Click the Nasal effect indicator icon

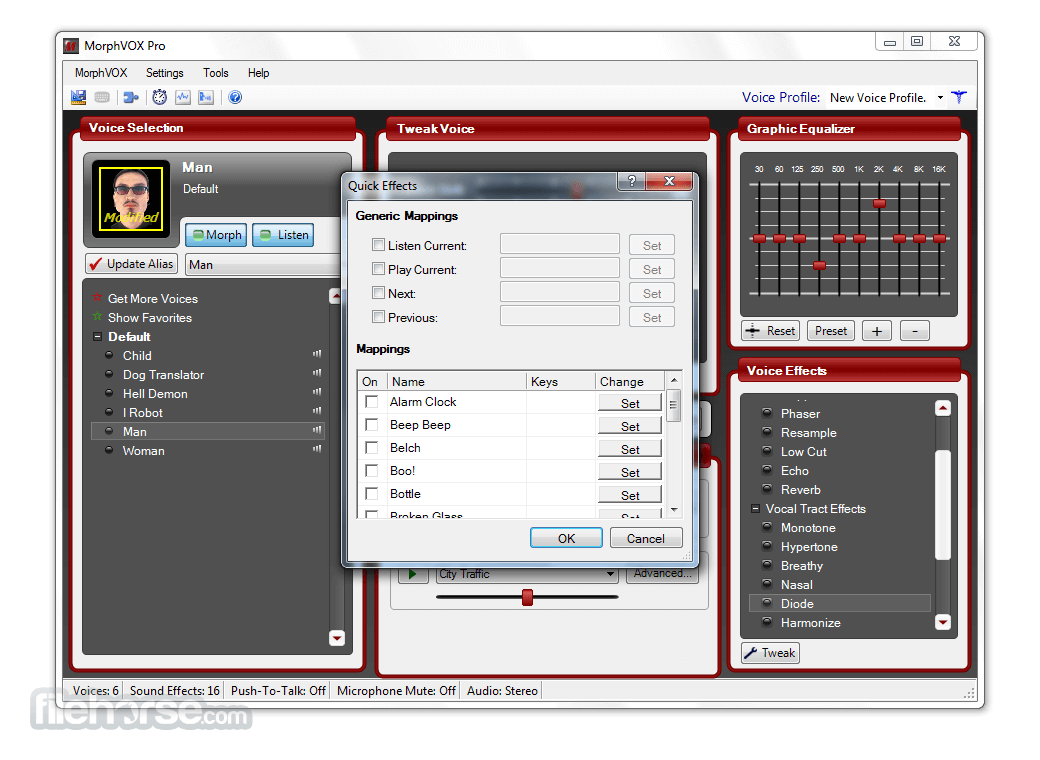pyautogui.click(x=767, y=584)
